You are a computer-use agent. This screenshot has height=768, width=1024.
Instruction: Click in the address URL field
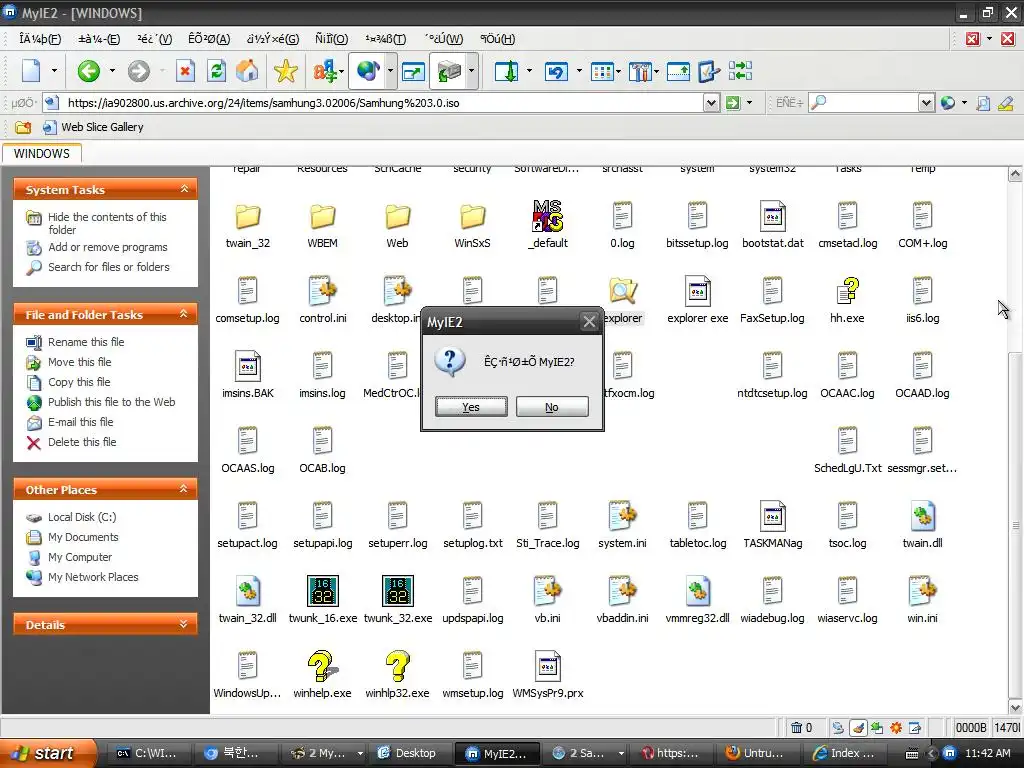pyautogui.click(x=383, y=103)
